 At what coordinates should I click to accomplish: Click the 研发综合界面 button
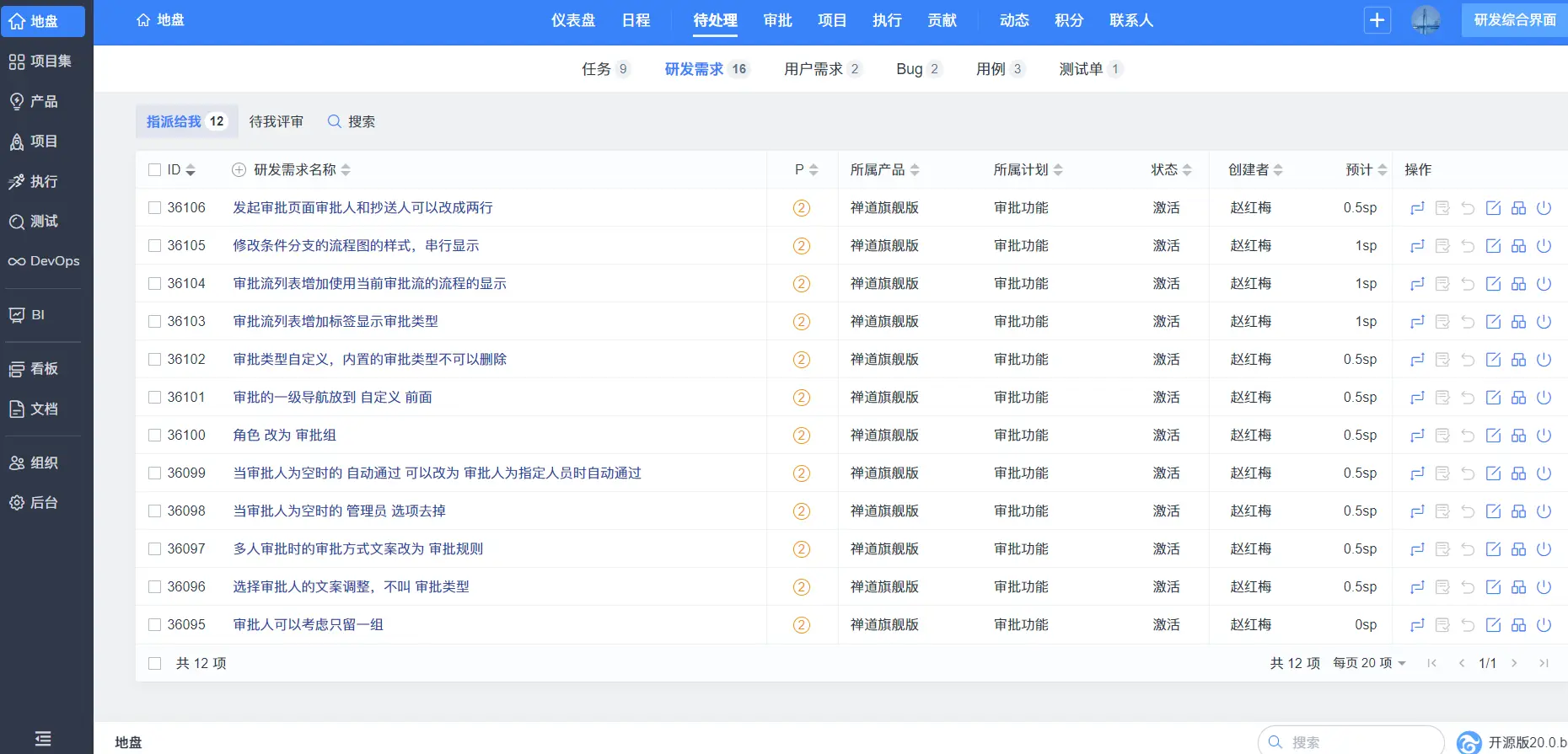tap(1515, 20)
